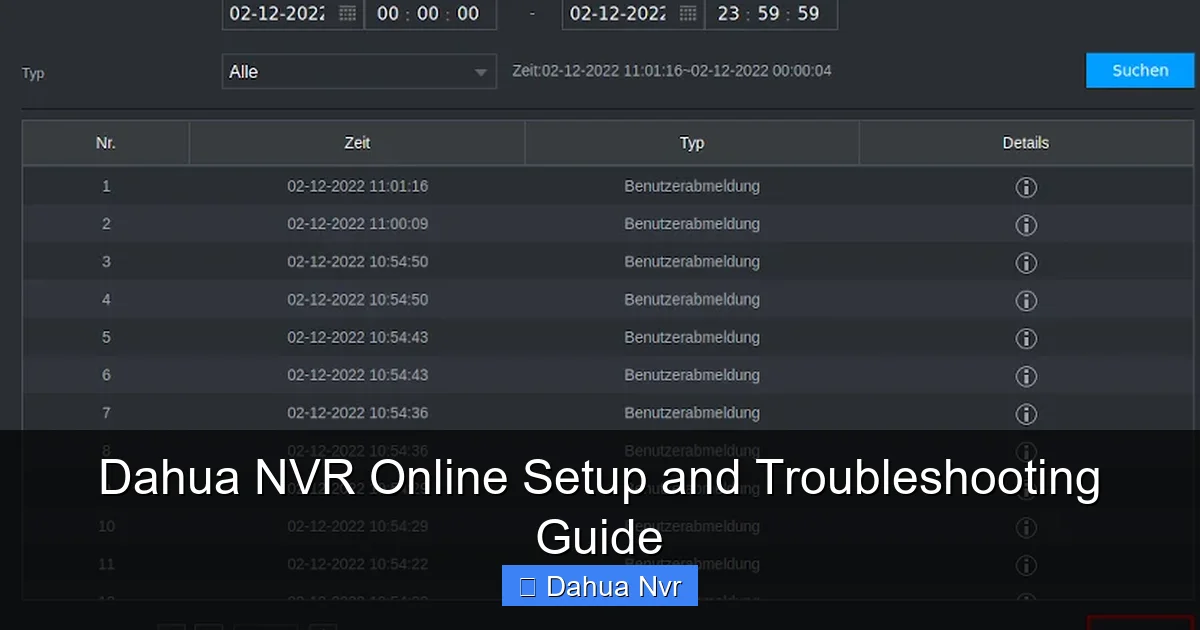
Task: Click the red-outlined button bottom right
Action: point(1140,626)
